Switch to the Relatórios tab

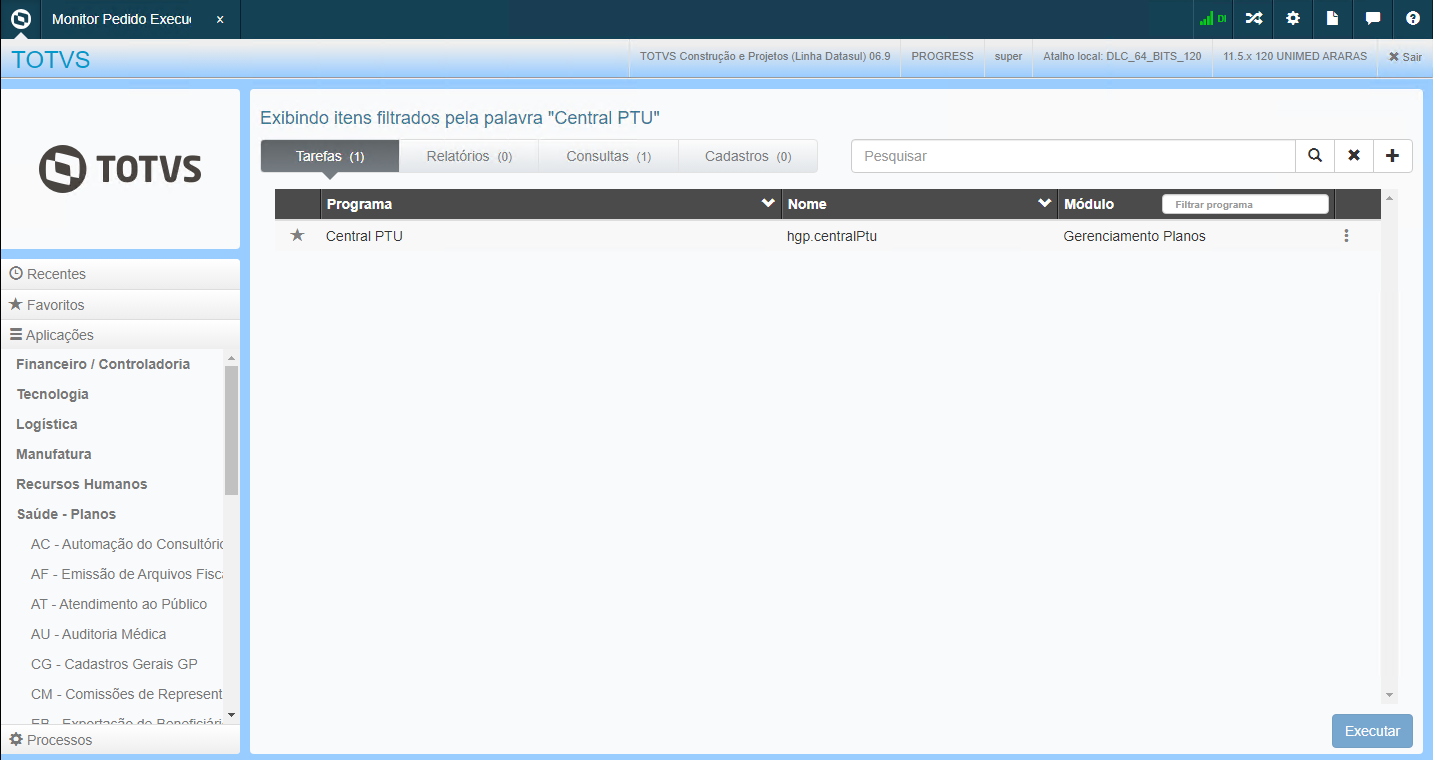tap(469, 156)
